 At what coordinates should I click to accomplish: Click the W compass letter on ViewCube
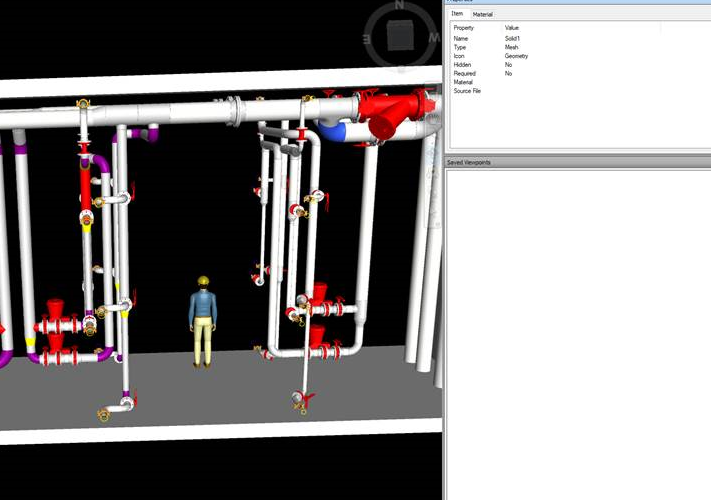click(433, 38)
